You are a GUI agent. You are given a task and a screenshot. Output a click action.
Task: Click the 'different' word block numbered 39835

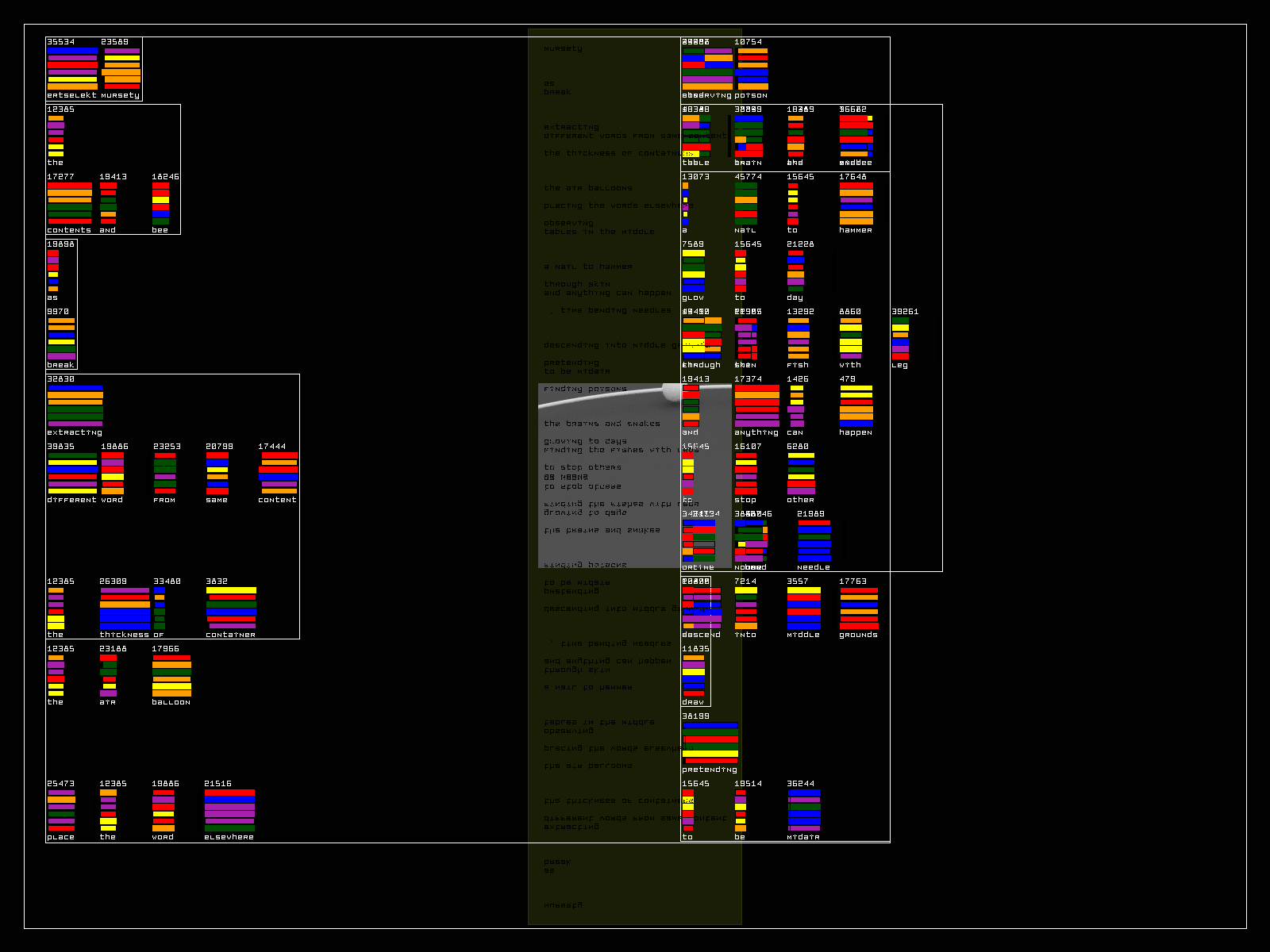pyautogui.click(x=72, y=473)
